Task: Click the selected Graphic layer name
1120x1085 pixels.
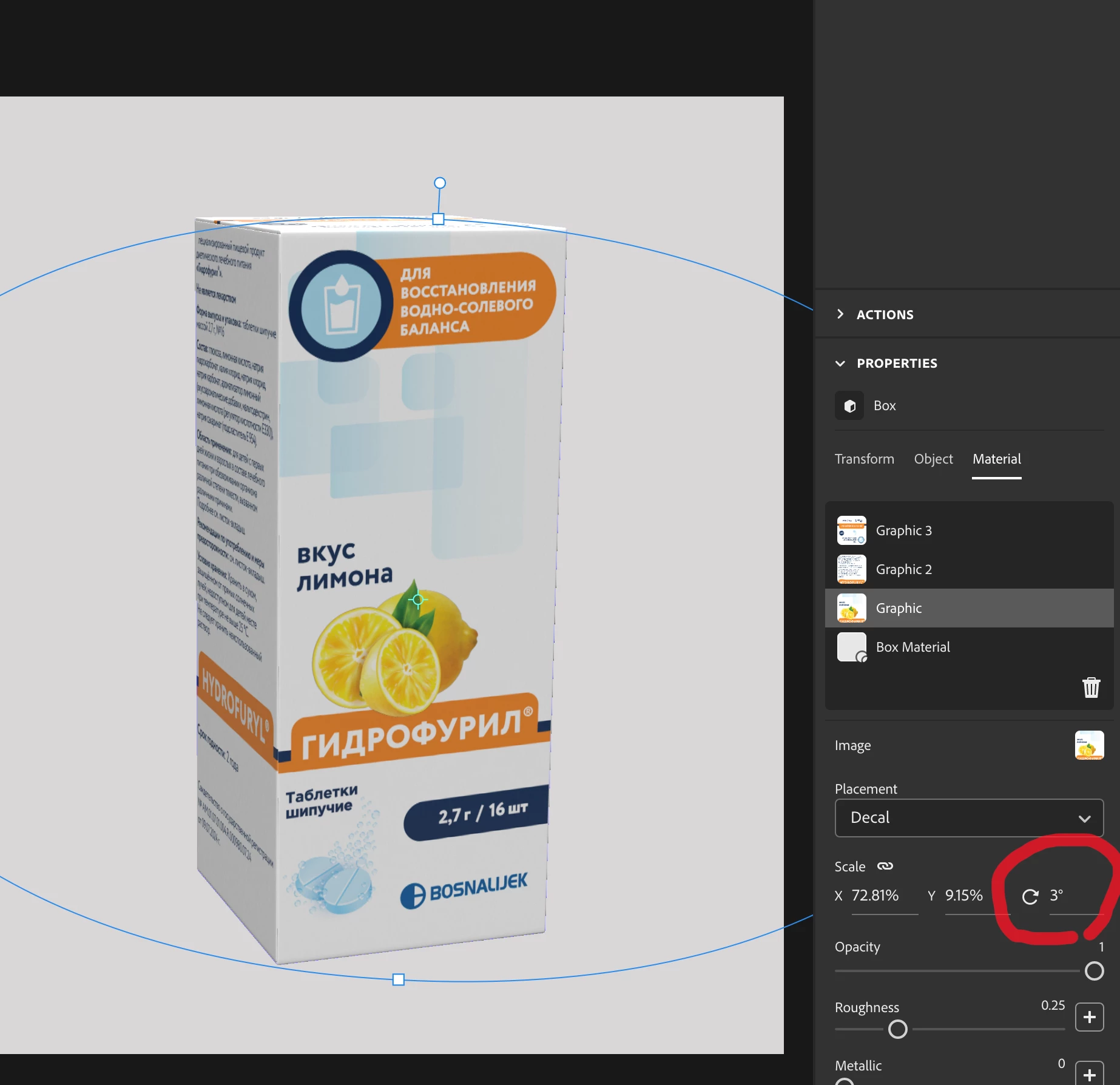Action: click(899, 608)
